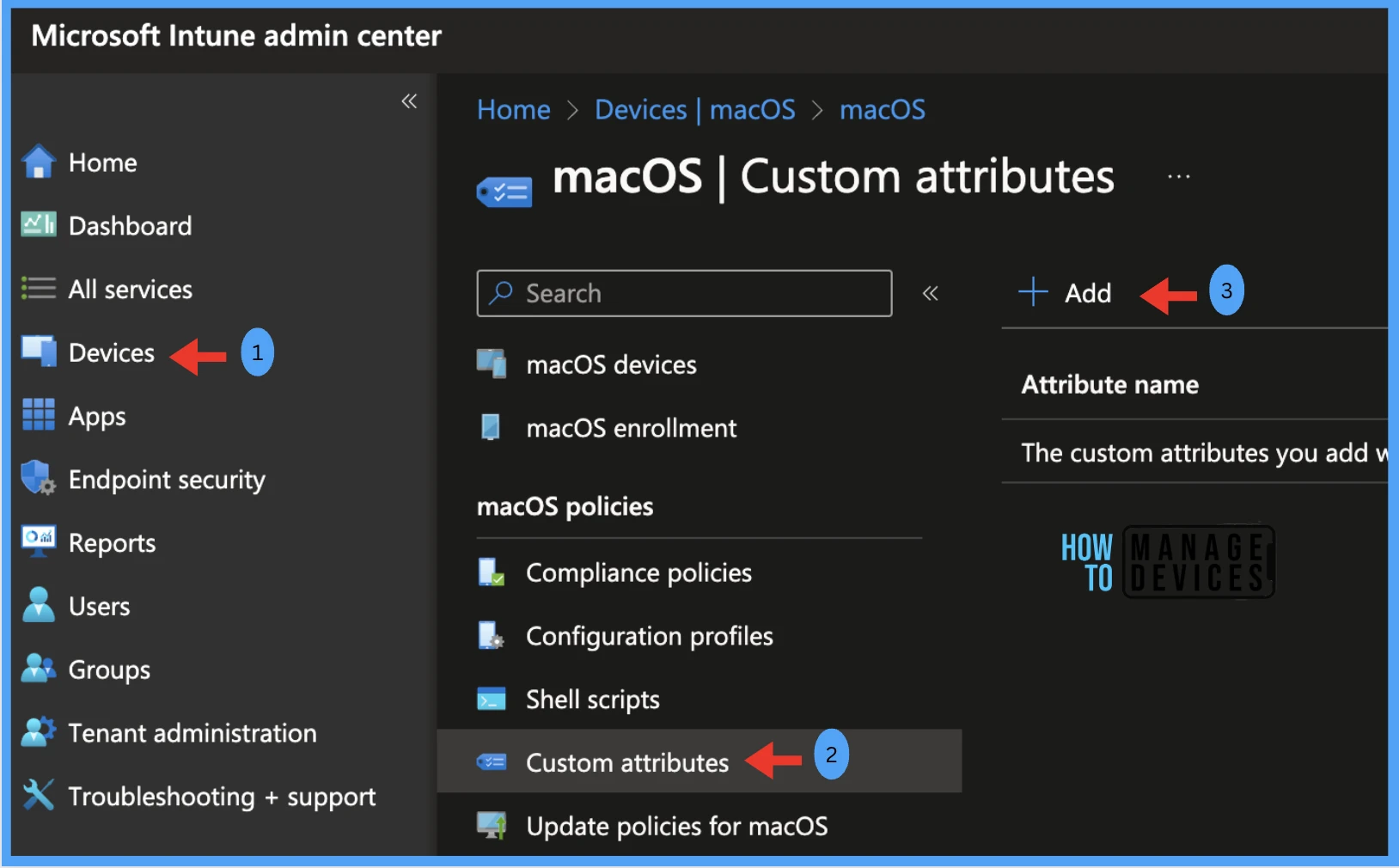Sort by Attribute name column header
The image size is (1399, 868).
(x=1109, y=384)
